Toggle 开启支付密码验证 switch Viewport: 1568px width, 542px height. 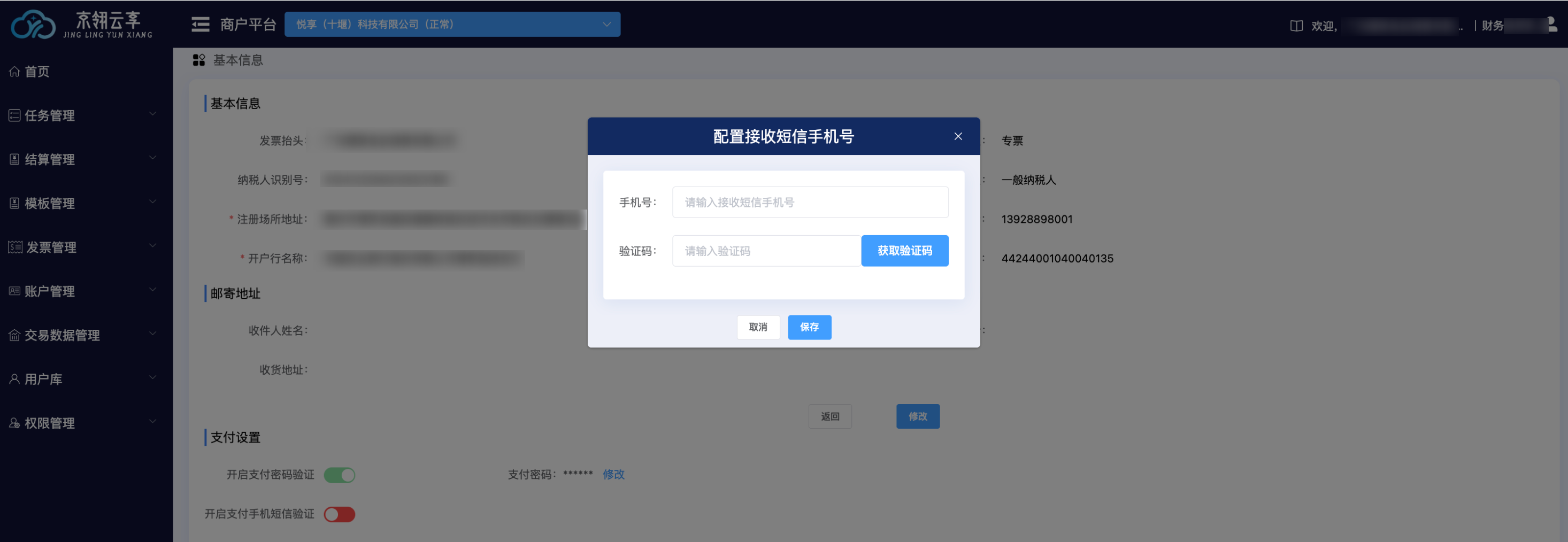(x=339, y=475)
